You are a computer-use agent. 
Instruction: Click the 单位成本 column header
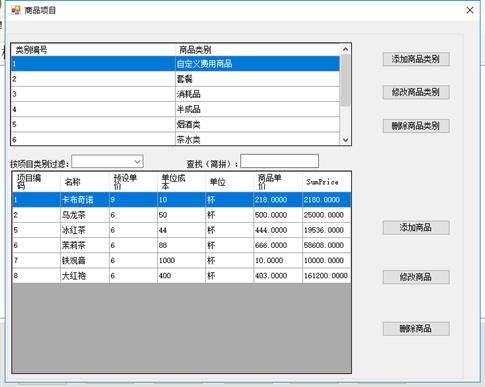click(x=181, y=182)
